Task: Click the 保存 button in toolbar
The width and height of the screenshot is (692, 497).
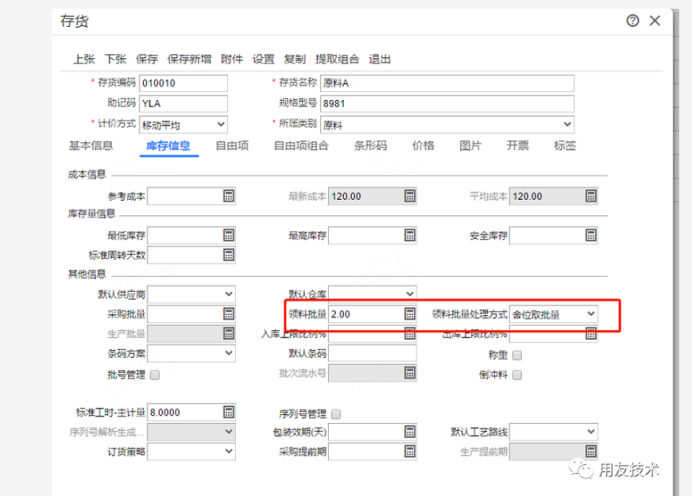Action: tap(146, 60)
